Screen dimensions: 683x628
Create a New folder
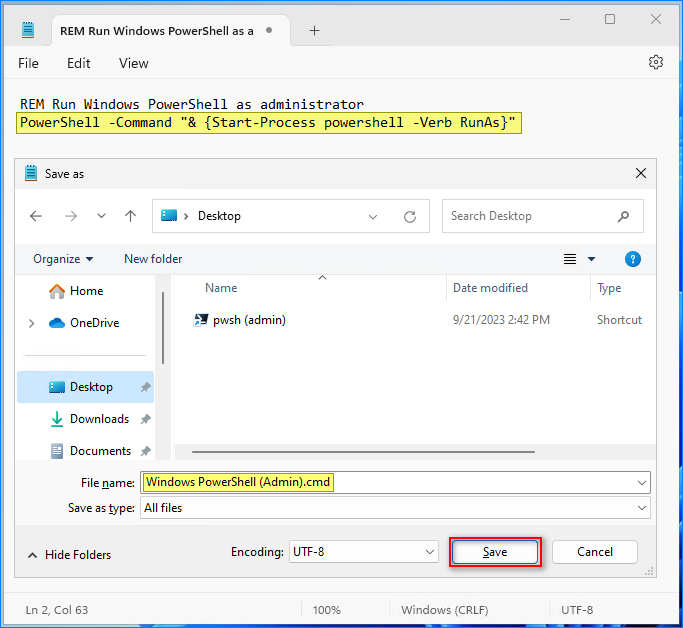(x=153, y=259)
